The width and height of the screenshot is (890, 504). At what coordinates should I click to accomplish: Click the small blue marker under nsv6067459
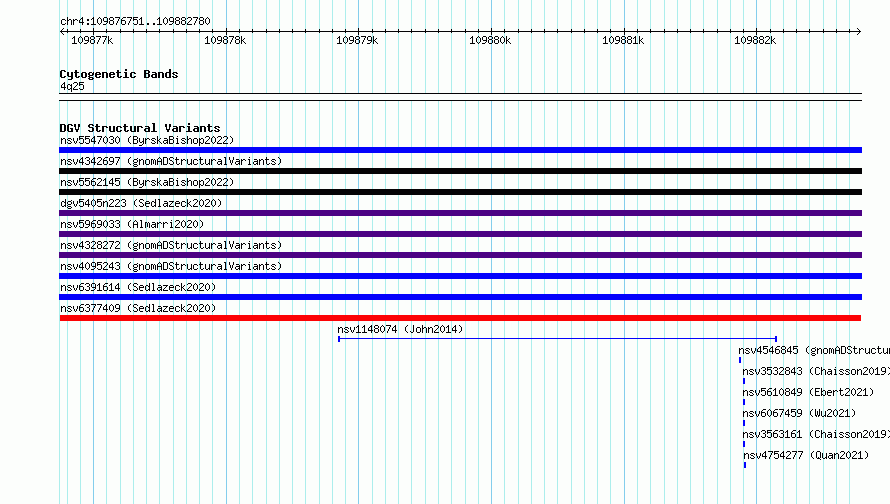(x=744, y=423)
